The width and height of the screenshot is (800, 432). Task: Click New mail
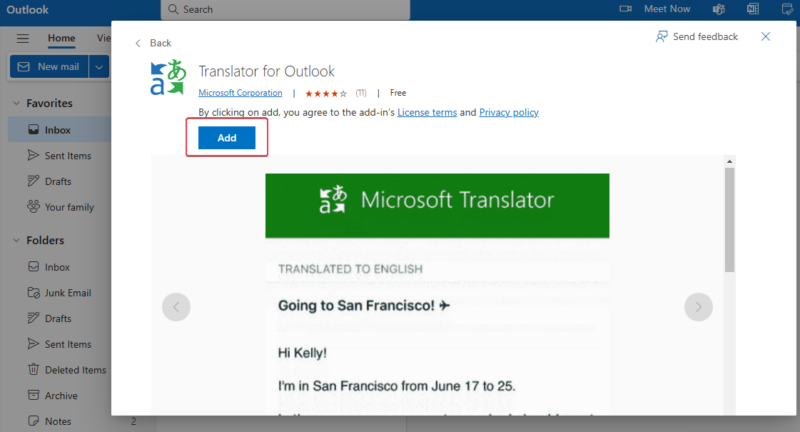pos(49,67)
